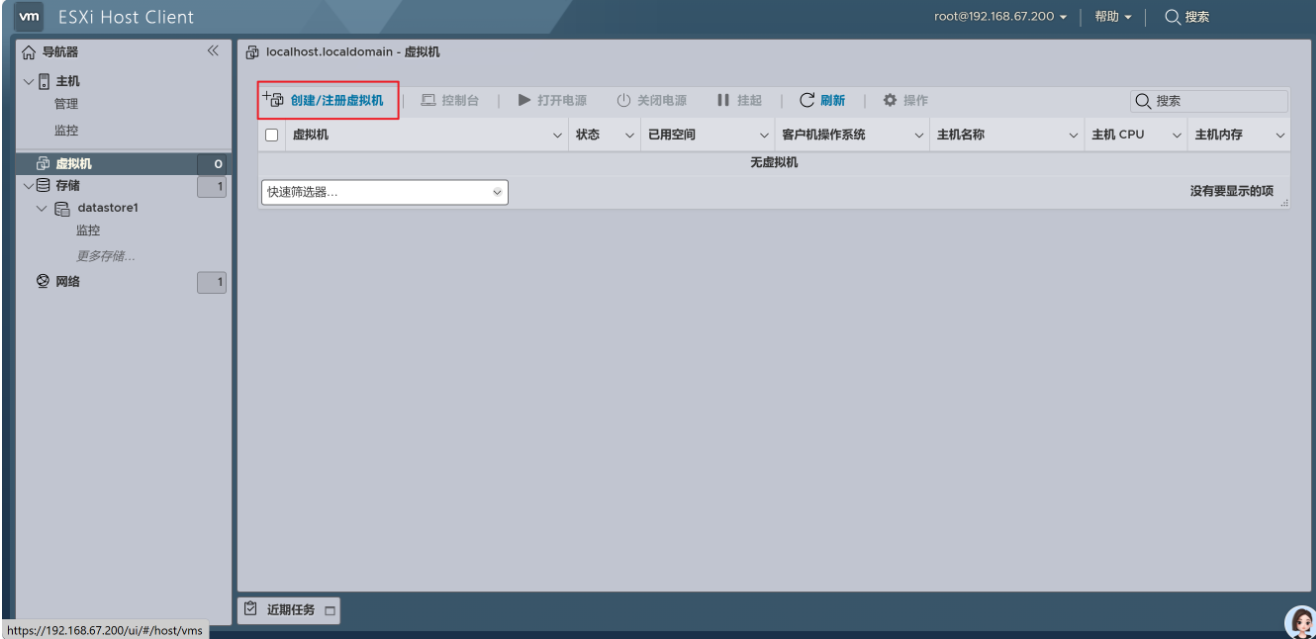Open the Quick filters dropdown
The image size is (1316, 639).
pos(385,193)
